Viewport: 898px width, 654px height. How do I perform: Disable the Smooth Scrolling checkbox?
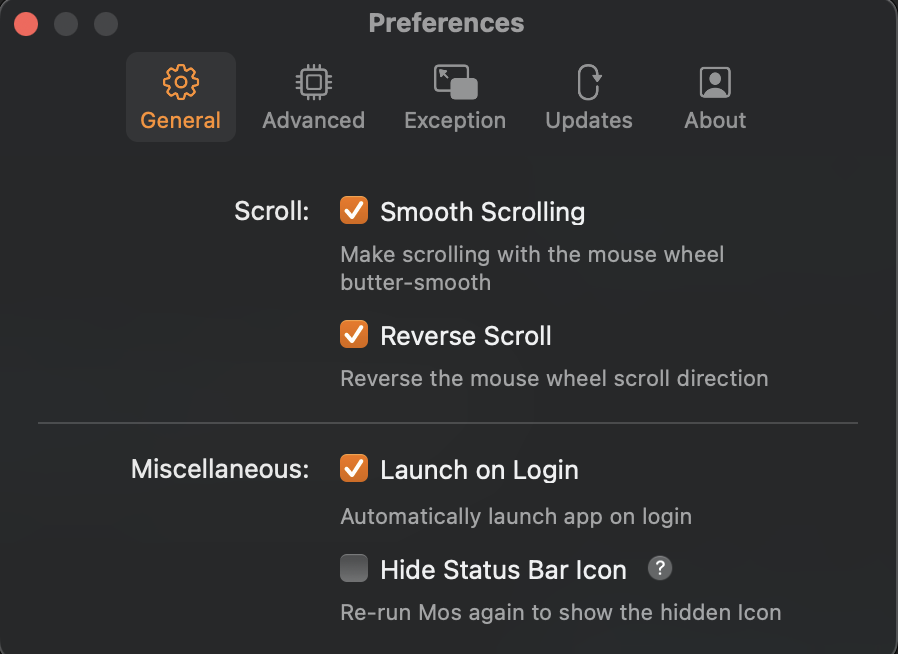pyautogui.click(x=354, y=211)
